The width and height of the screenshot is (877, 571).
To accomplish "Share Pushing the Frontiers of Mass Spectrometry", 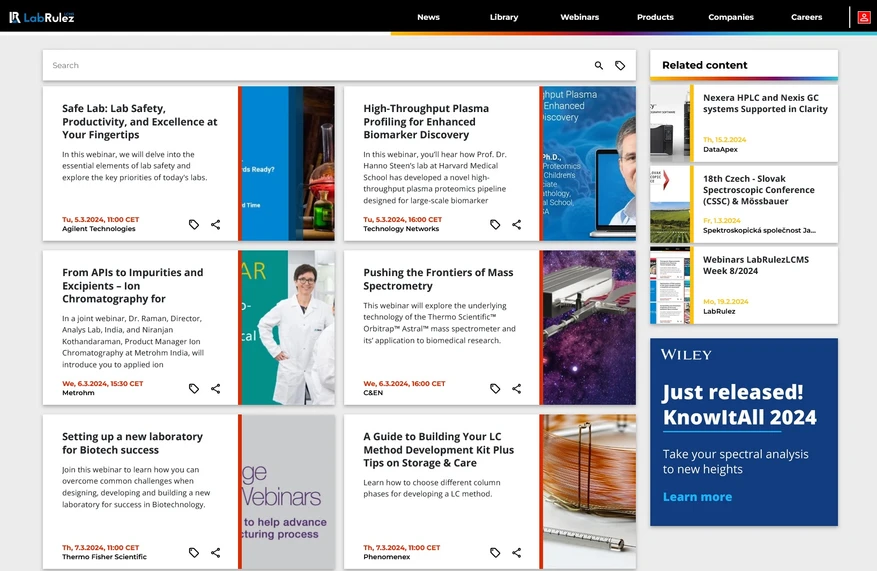I will (516, 388).
